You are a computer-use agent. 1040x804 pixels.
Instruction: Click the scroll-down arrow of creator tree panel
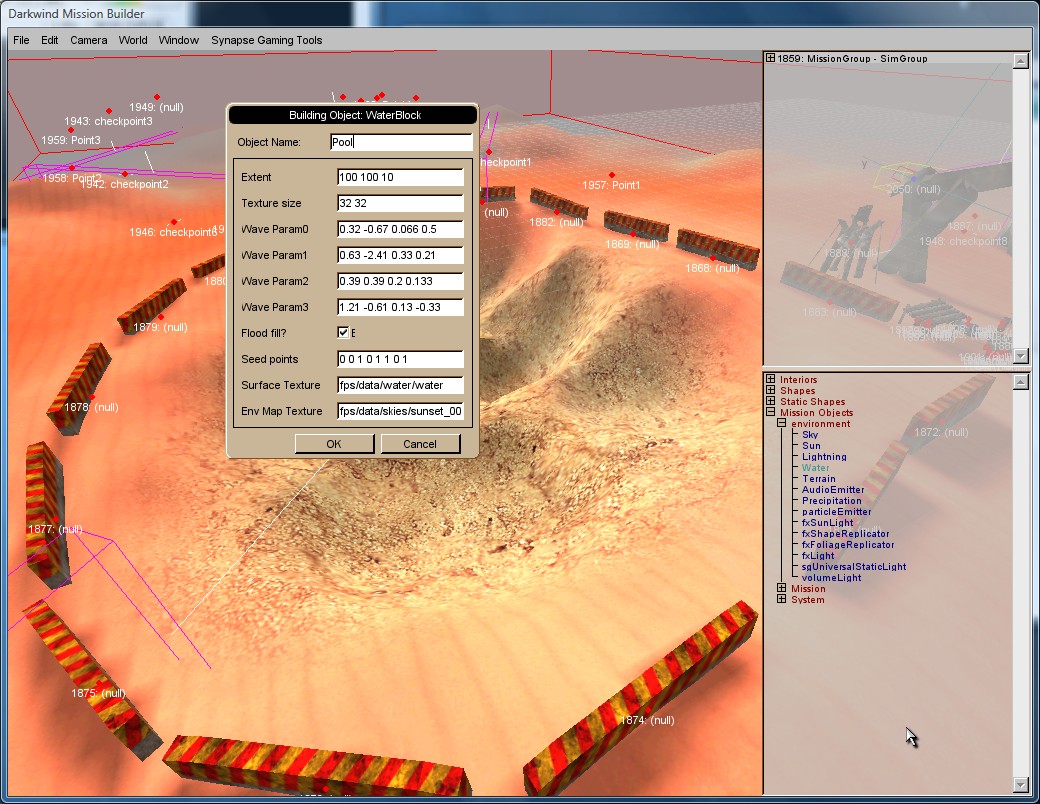point(1020,784)
